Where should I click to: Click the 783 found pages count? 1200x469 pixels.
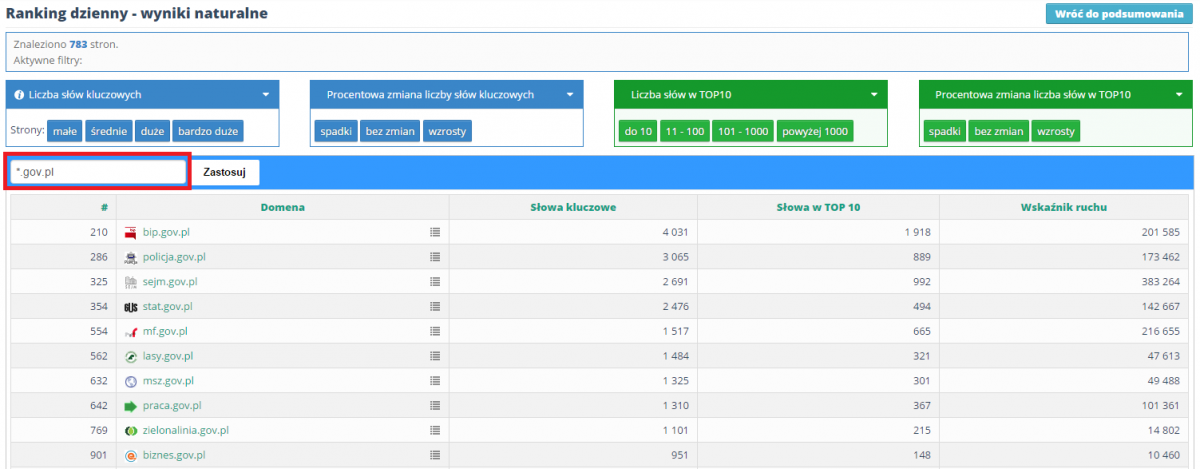point(79,45)
